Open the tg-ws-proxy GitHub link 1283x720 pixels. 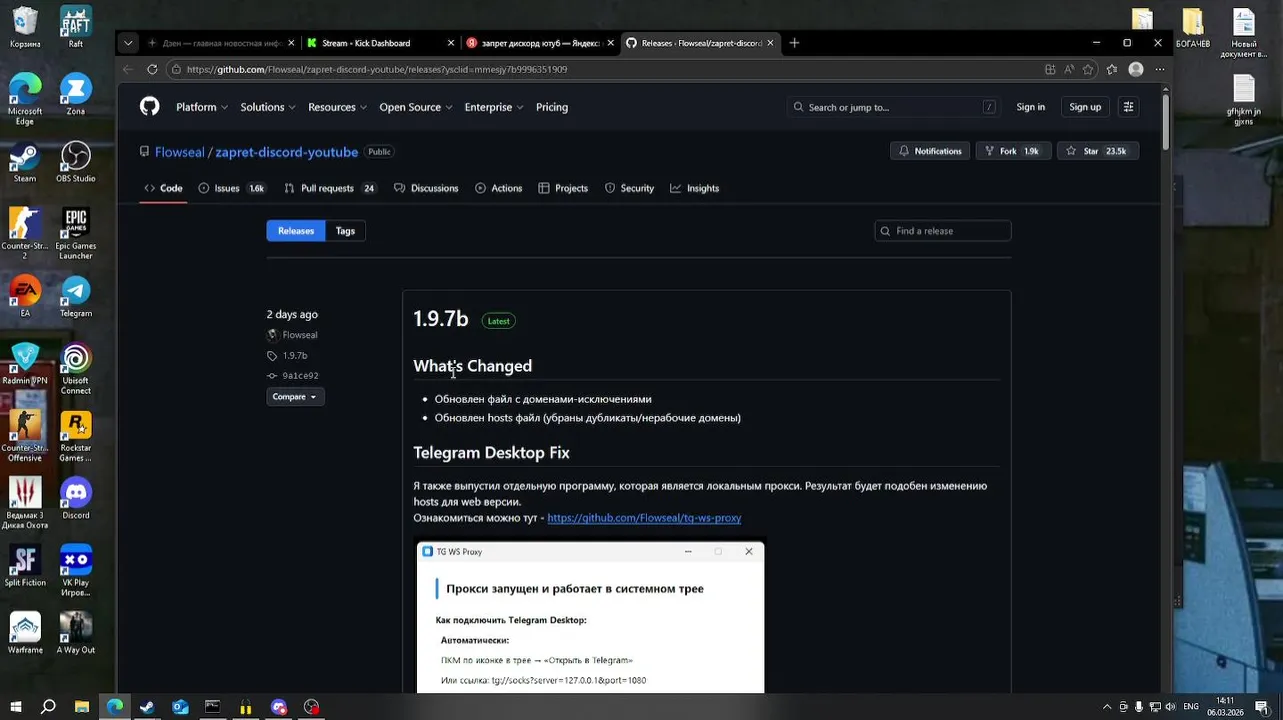click(x=644, y=518)
